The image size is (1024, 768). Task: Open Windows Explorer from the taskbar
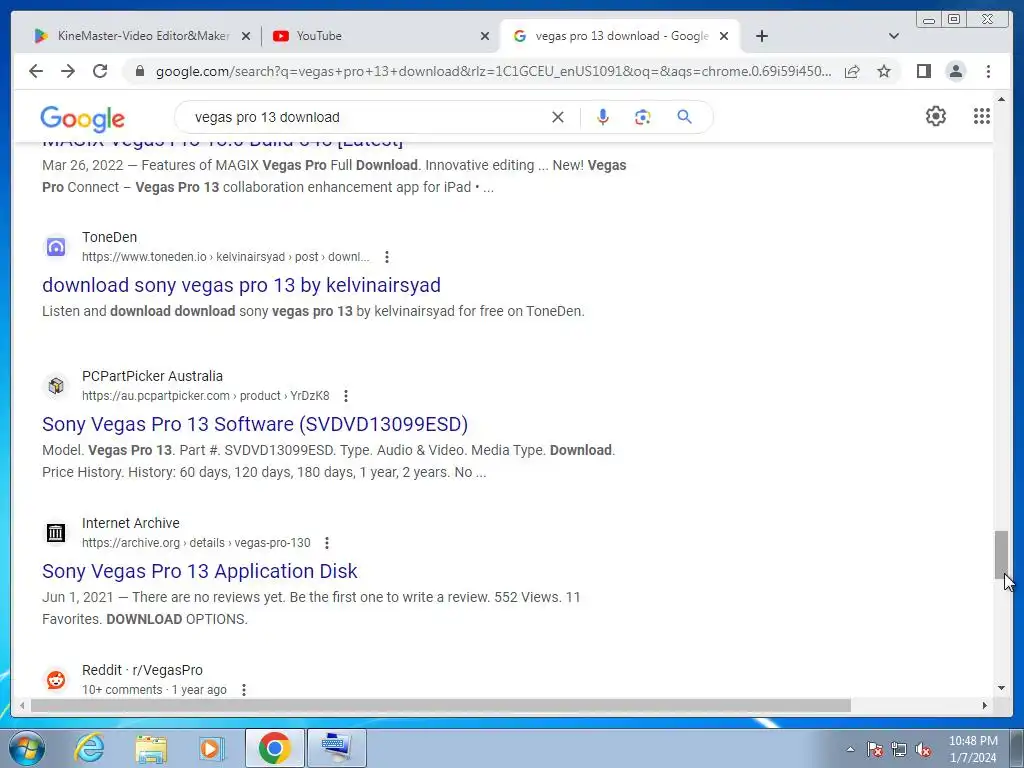(151, 748)
